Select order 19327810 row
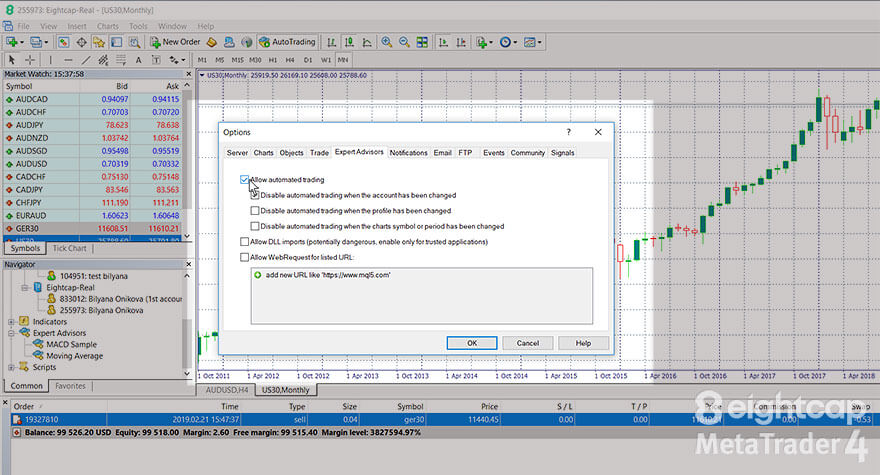Viewport: 880px width, 475px height. click(443, 419)
